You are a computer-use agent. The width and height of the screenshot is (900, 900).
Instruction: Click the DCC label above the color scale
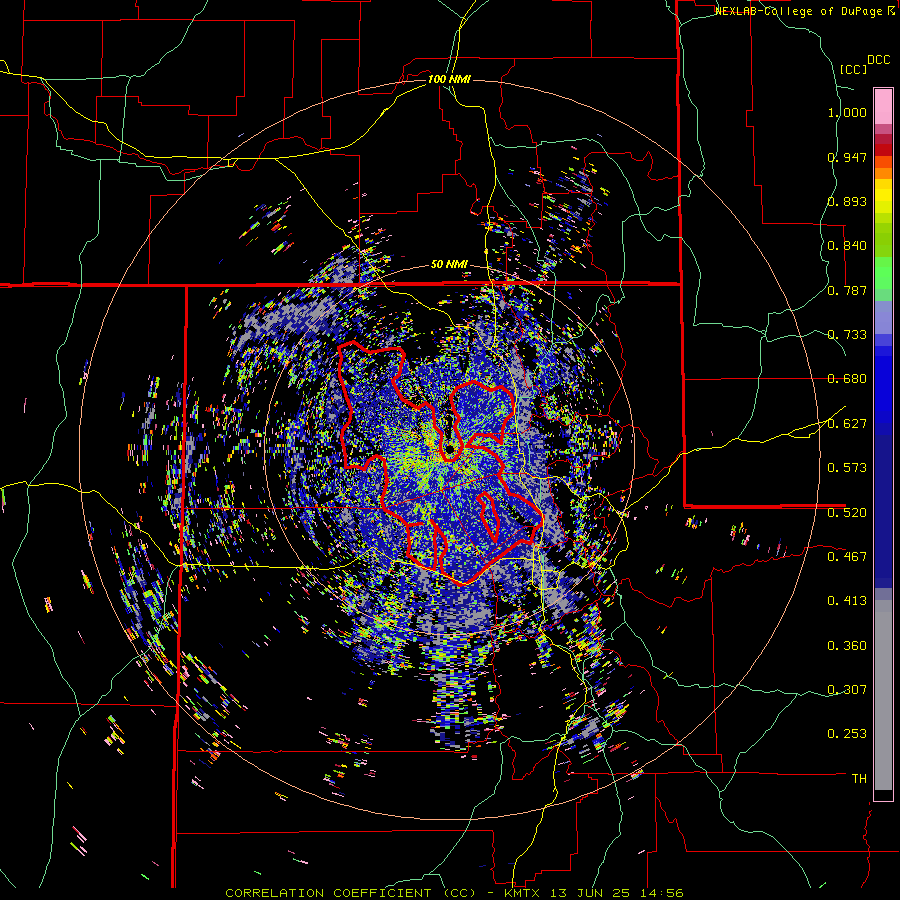pyautogui.click(x=878, y=60)
